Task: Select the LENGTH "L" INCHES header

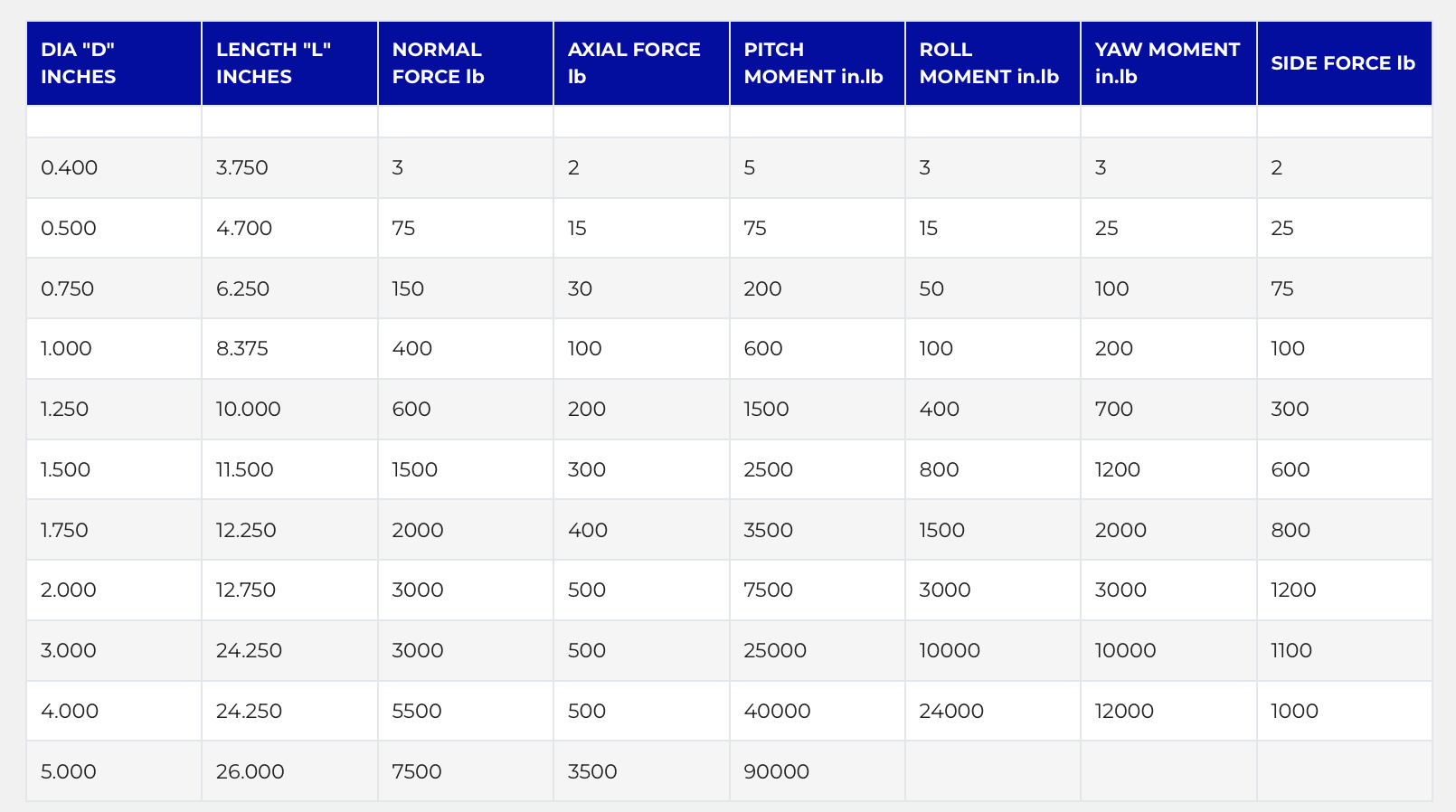Action: tap(289, 63)
